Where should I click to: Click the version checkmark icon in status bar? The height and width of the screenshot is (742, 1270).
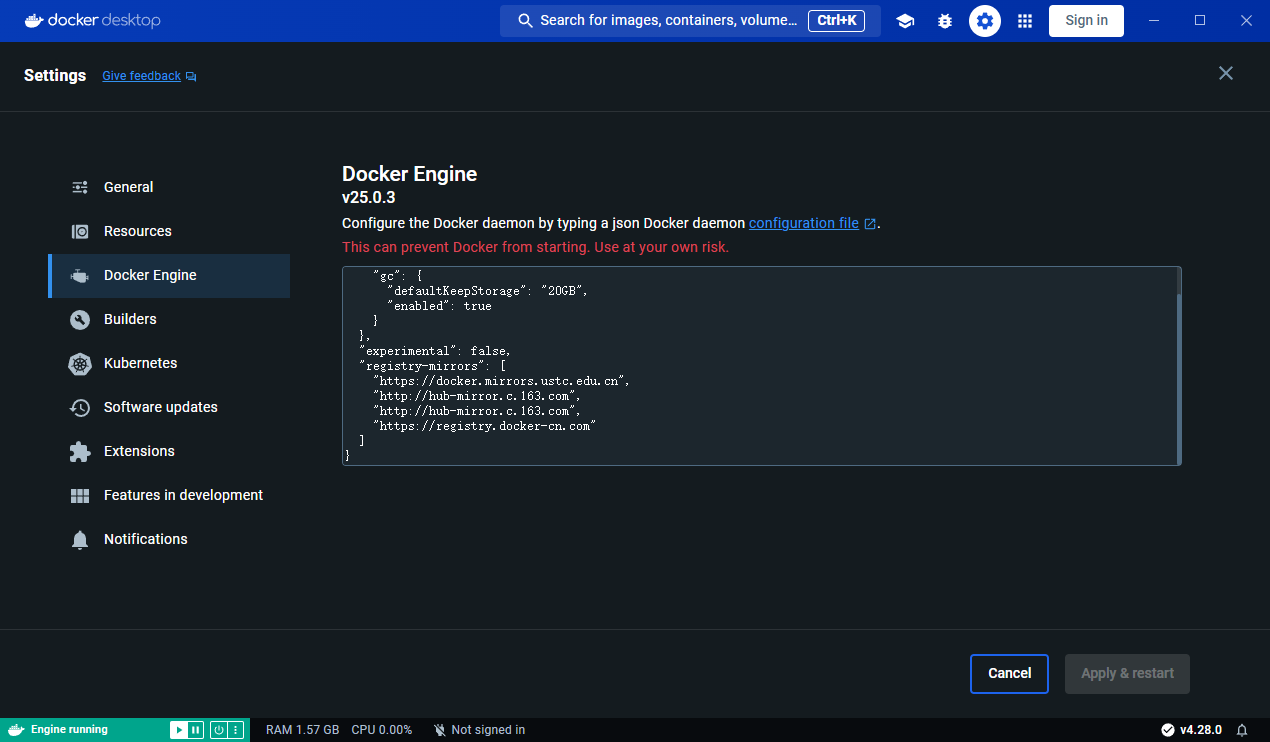click(x=1168, y=730)
